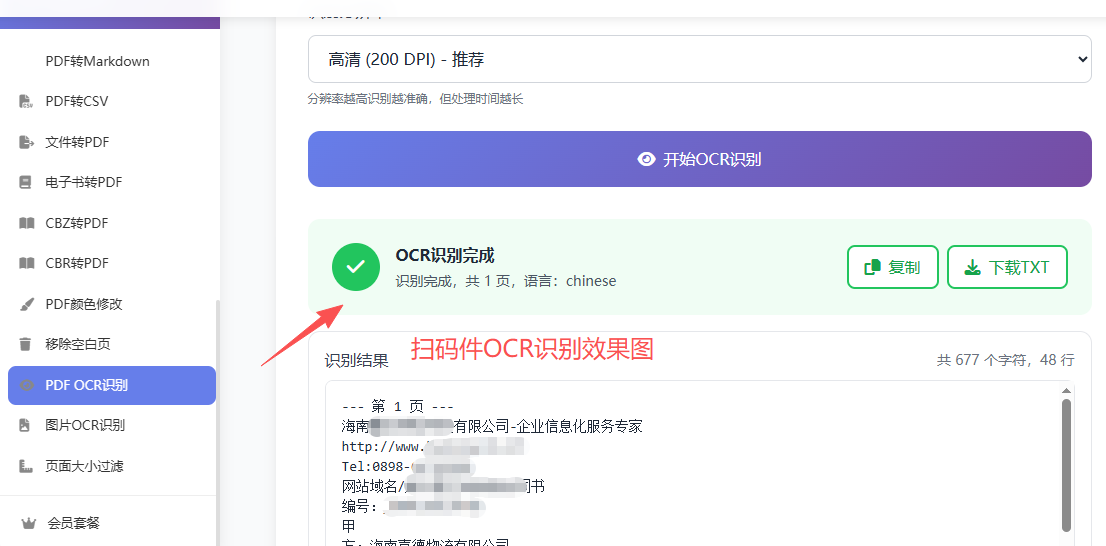Screen dimensions: 1106x546
Task: Open PDF转Markdown in the sidebar
Action: coord(97,61)
